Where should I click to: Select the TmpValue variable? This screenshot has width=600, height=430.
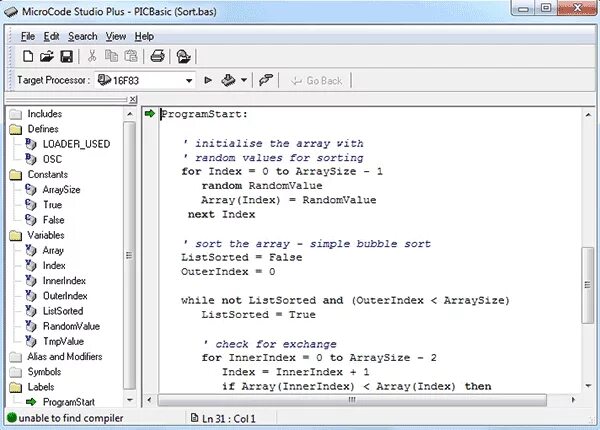[54, 341]
